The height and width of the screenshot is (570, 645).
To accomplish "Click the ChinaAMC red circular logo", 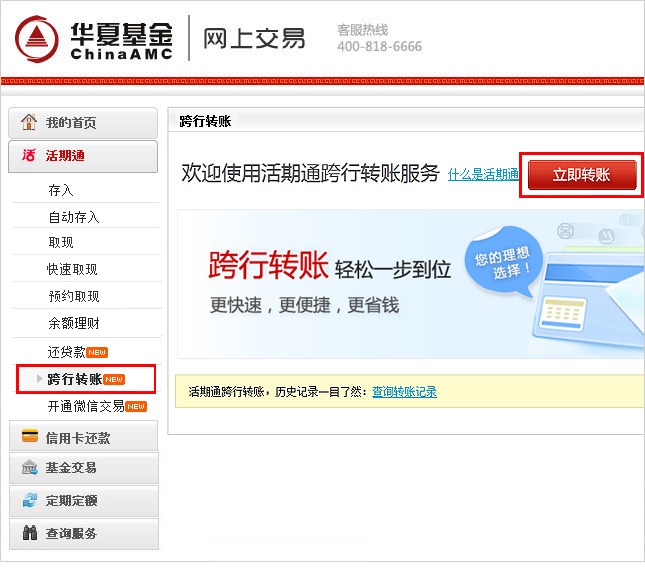I will coord(37,39).
